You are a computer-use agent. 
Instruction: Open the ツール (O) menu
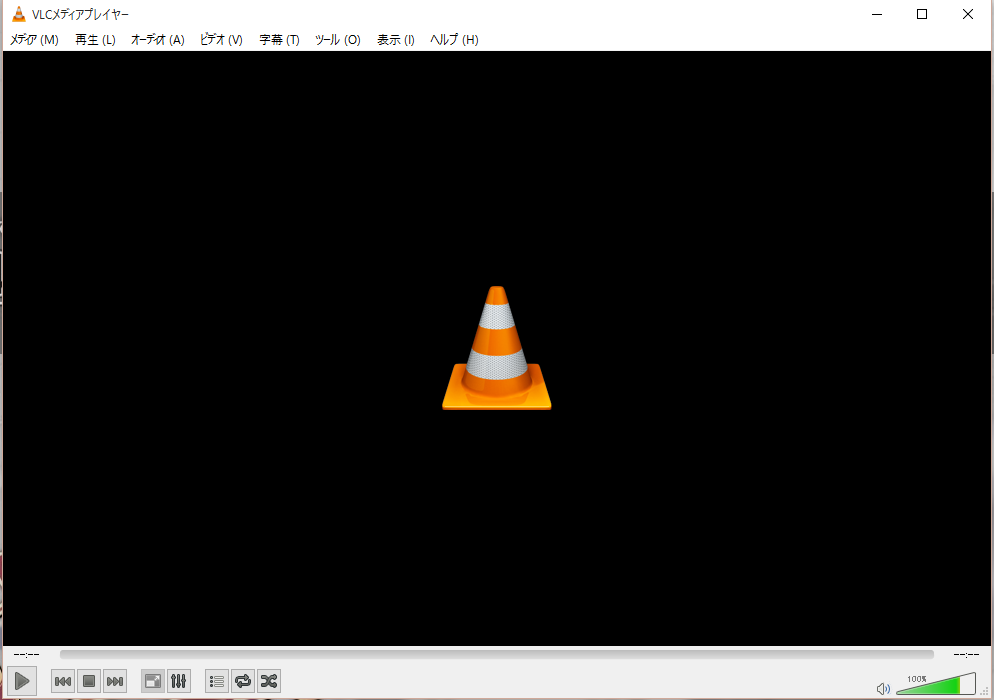337,39
